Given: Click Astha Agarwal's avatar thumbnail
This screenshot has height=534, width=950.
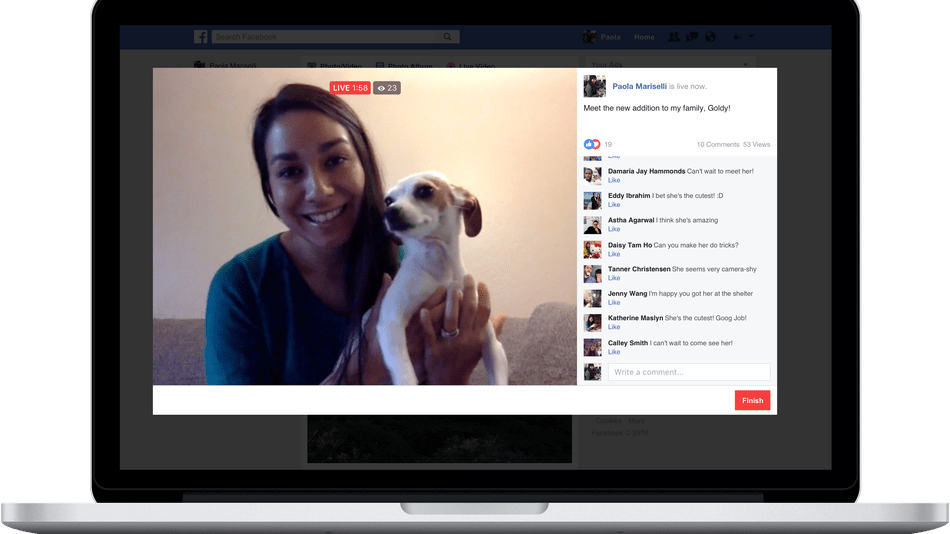Looking at the screenshot, I should point(592,225).
